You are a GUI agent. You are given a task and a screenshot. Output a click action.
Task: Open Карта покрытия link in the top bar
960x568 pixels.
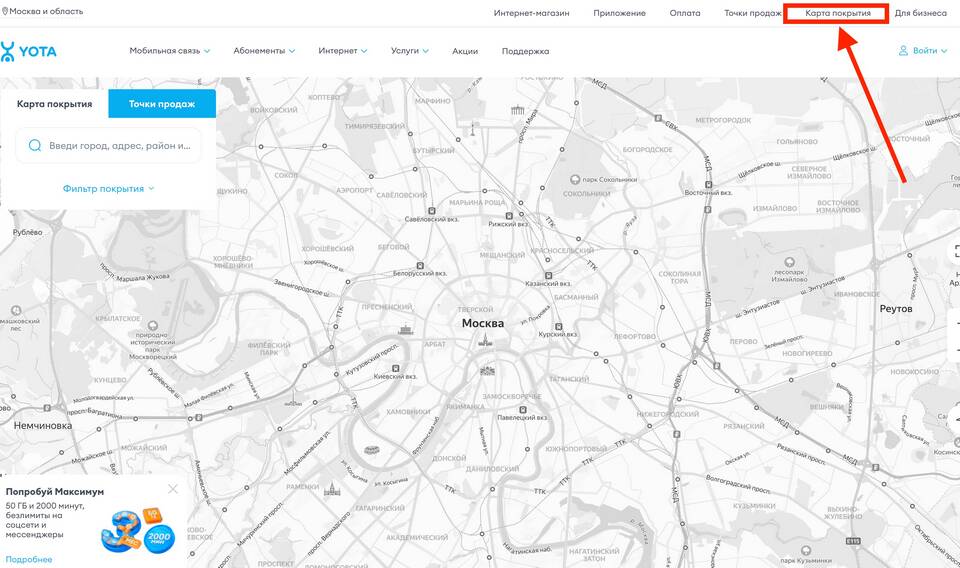coord(837,13)
